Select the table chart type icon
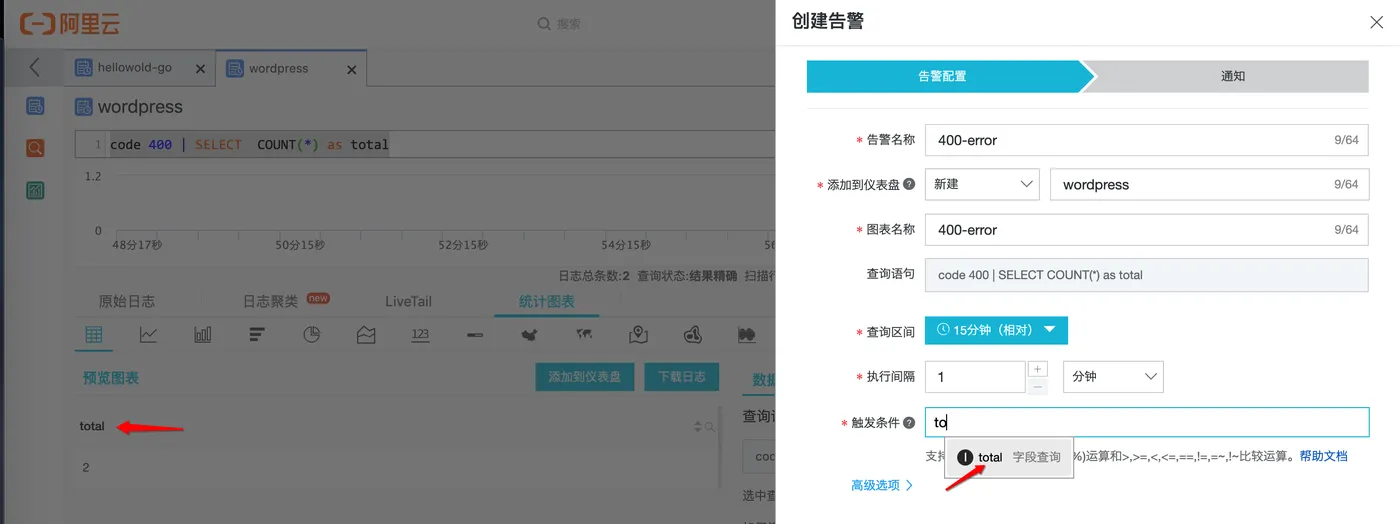Screen dimensions: 1400x524 [x=94, y=335]
